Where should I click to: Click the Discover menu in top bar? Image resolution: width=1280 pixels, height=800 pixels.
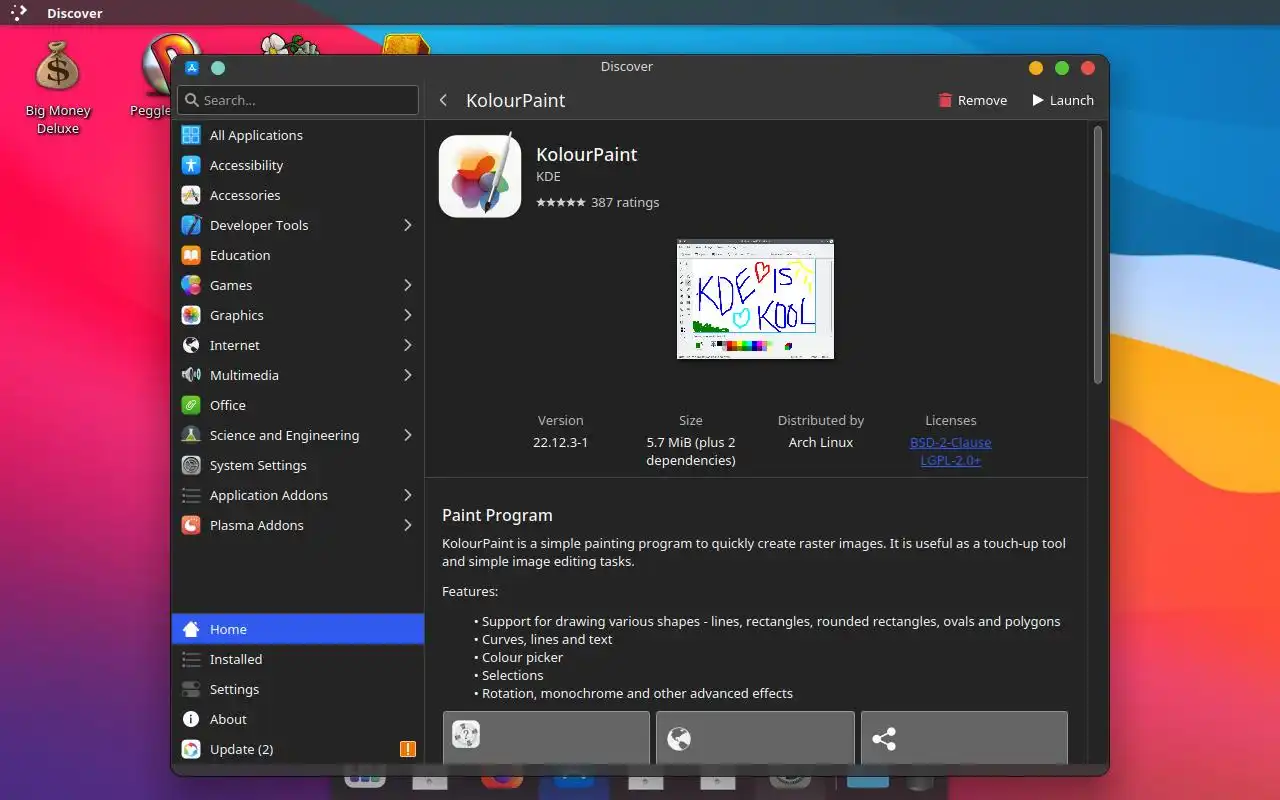(x=74, y=13)
